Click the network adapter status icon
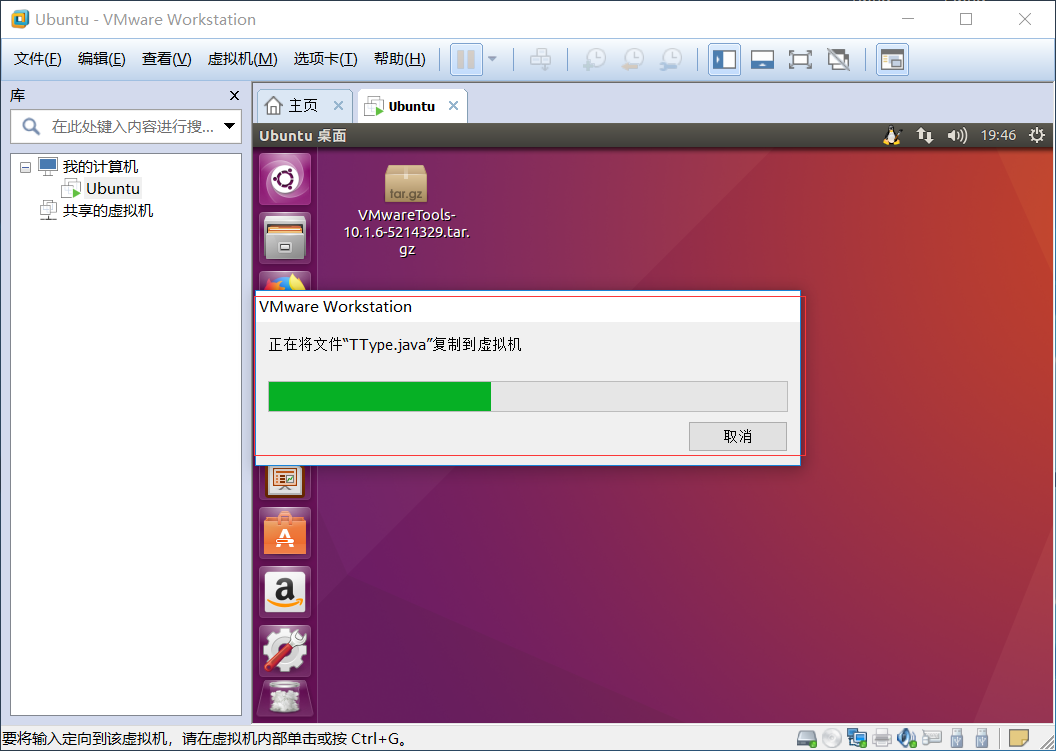 pos(857,738)
